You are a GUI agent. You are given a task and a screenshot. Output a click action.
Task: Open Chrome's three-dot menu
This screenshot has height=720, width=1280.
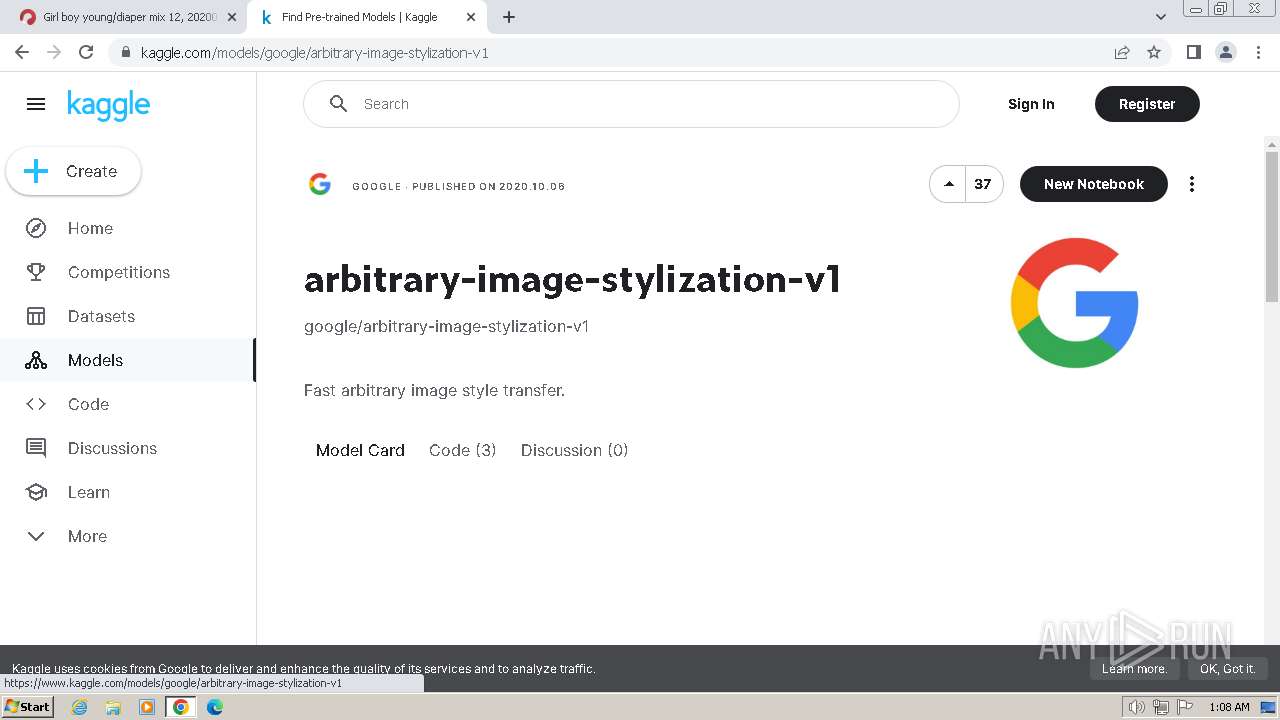[1257, 52]
